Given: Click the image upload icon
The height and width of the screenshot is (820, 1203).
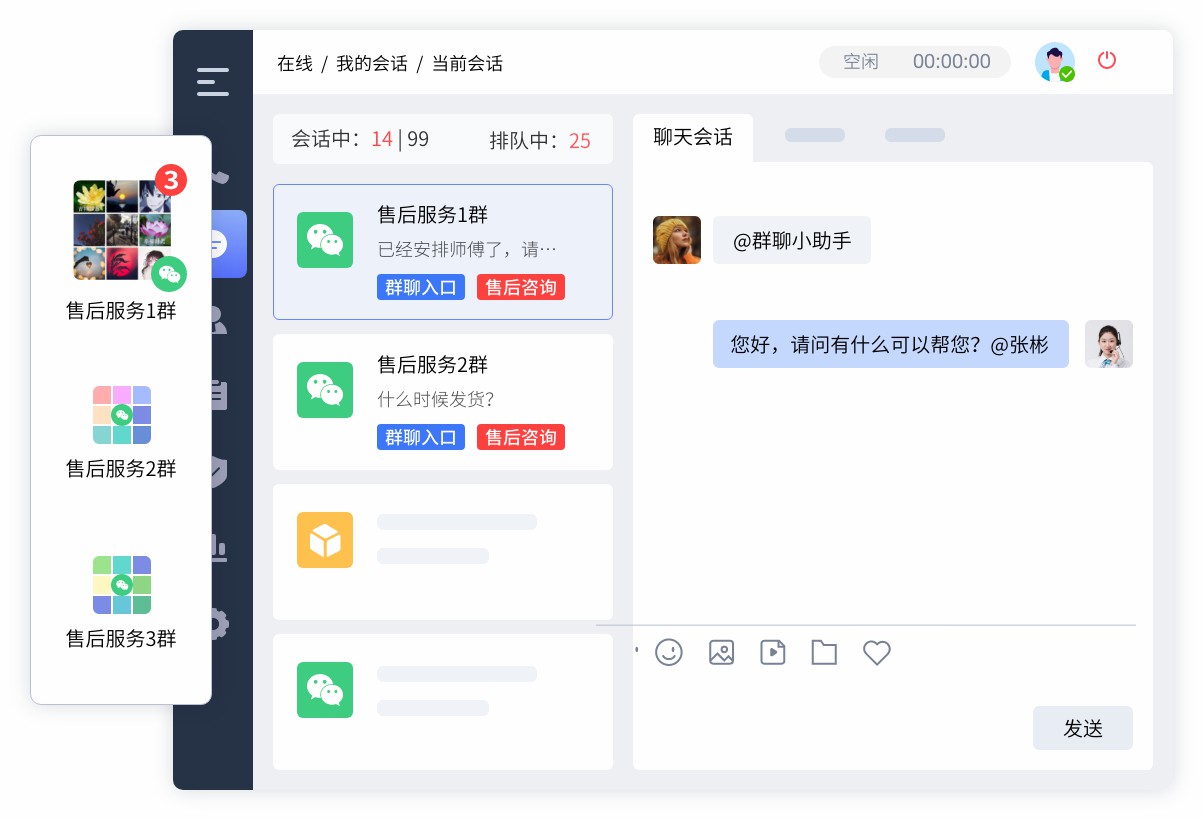Looking at the screenshot, I should click(721, 653).
